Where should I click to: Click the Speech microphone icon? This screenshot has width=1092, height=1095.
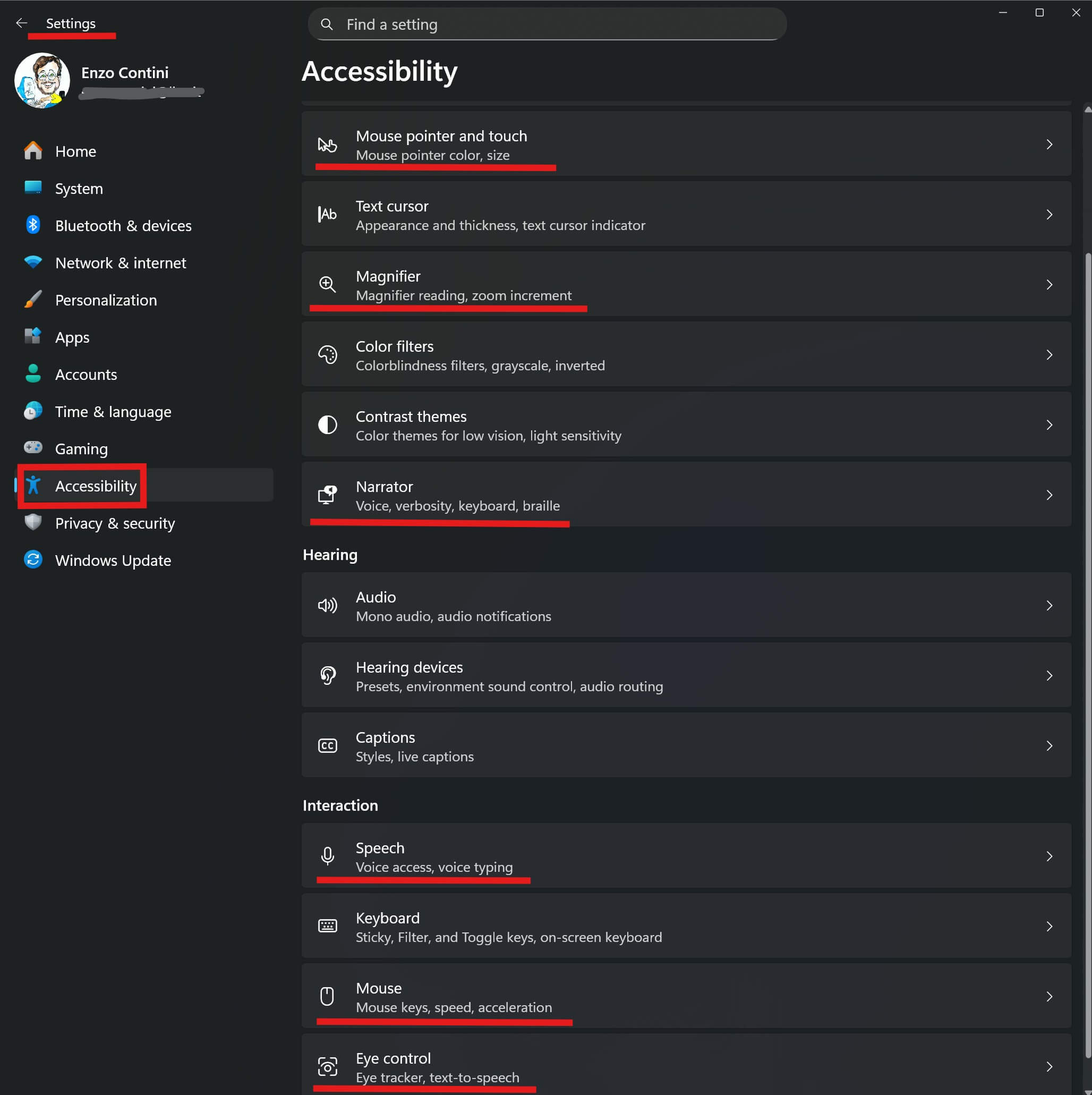[328, 856]
